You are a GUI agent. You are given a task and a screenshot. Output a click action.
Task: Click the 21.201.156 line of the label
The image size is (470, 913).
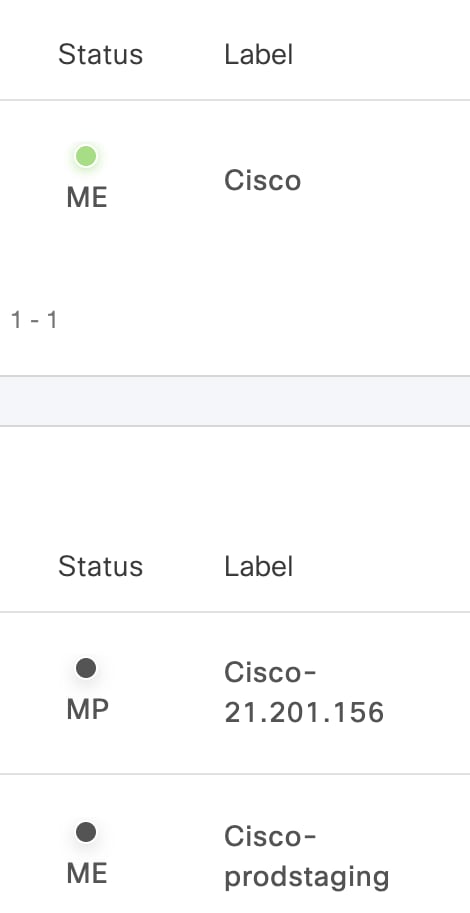(x=304, y=712)
